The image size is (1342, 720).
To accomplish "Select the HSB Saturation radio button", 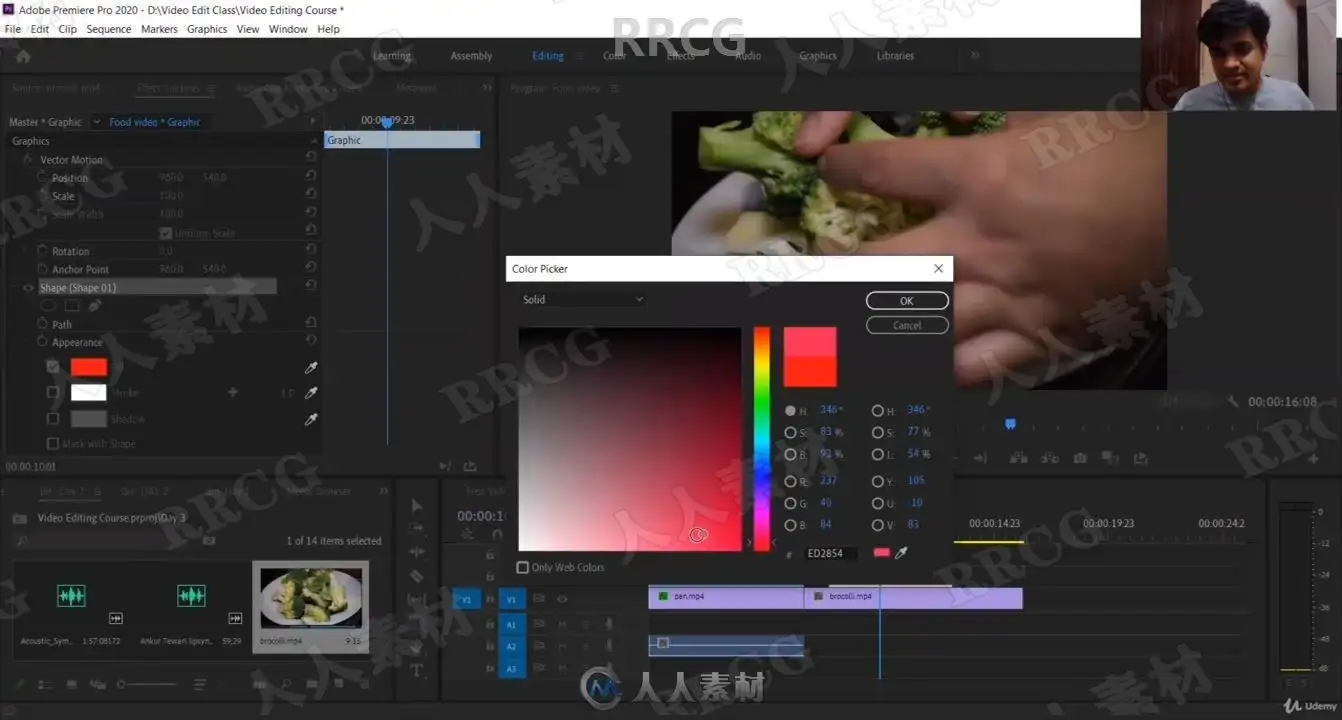I will click(790, 433).
